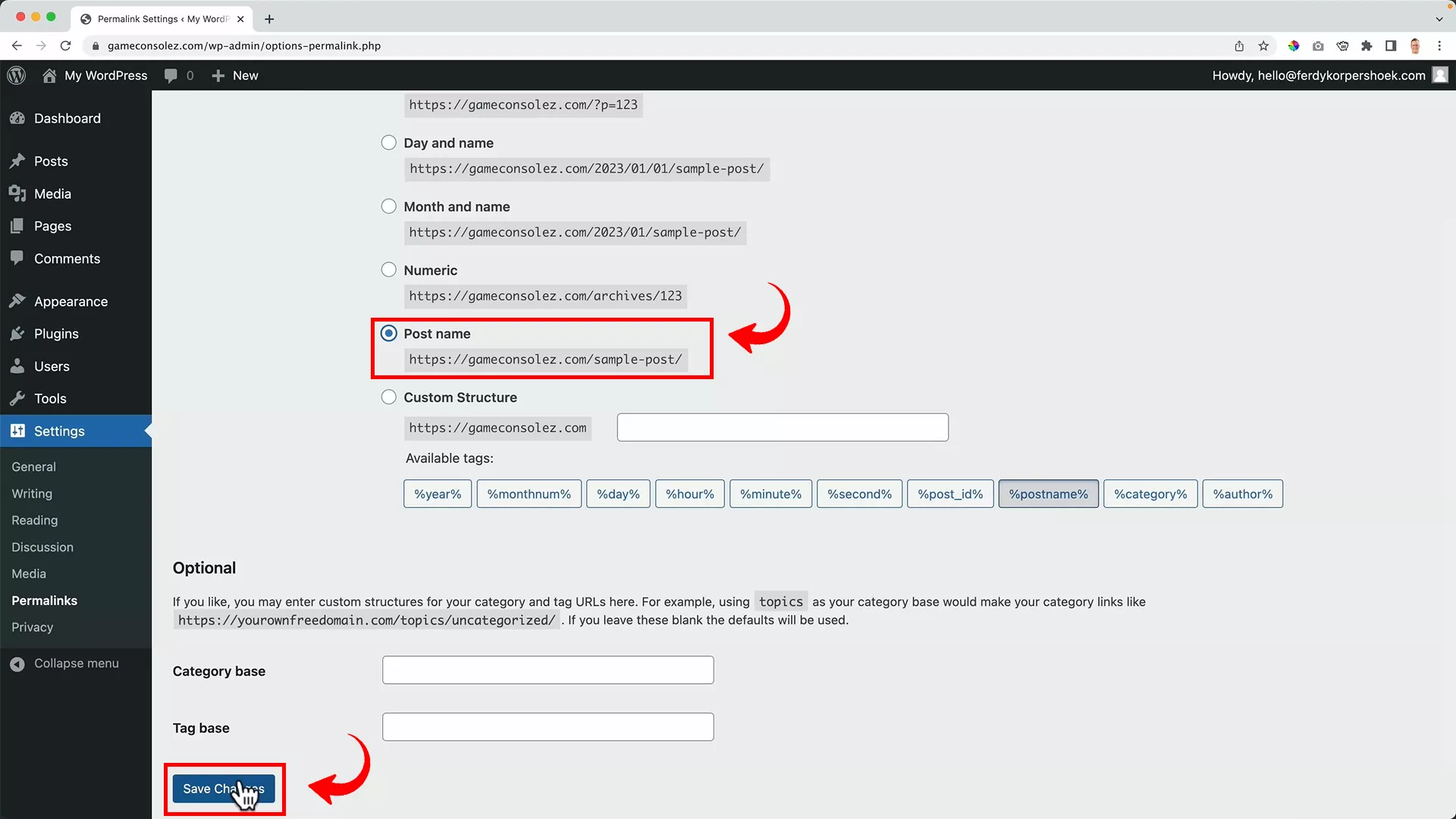The height and width of the screenshot is (819, 1456).
Task: Insert the %postname% tag
Action: coord(1048,494)
